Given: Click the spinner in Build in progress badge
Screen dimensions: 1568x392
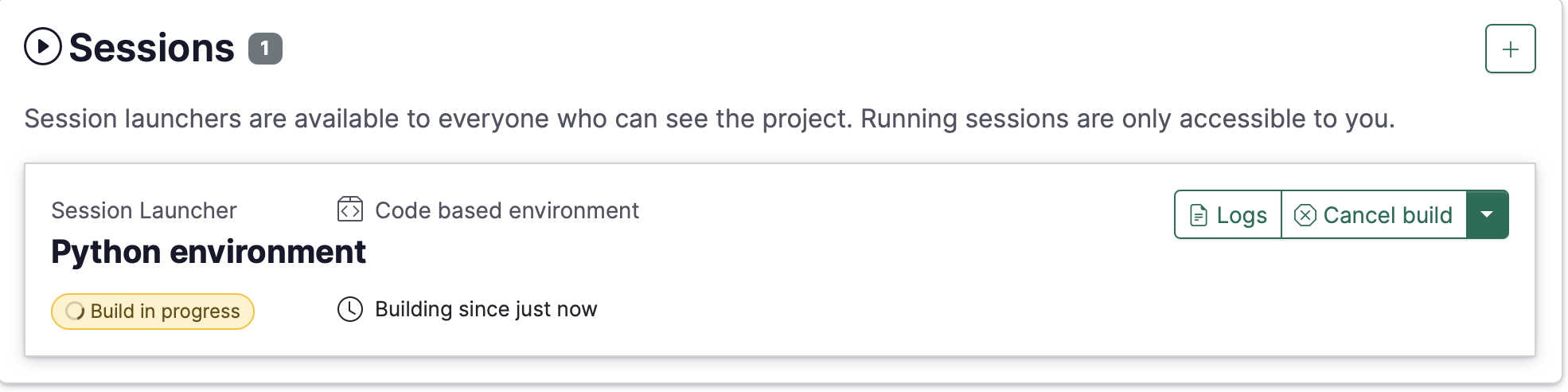Looking at the screenshot, I should [x=75, y=311].
